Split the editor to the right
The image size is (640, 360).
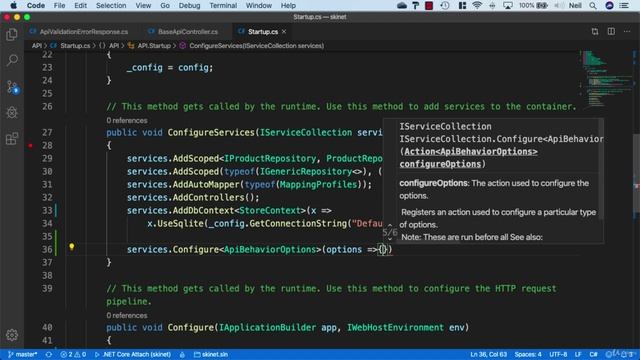[611, 31]
